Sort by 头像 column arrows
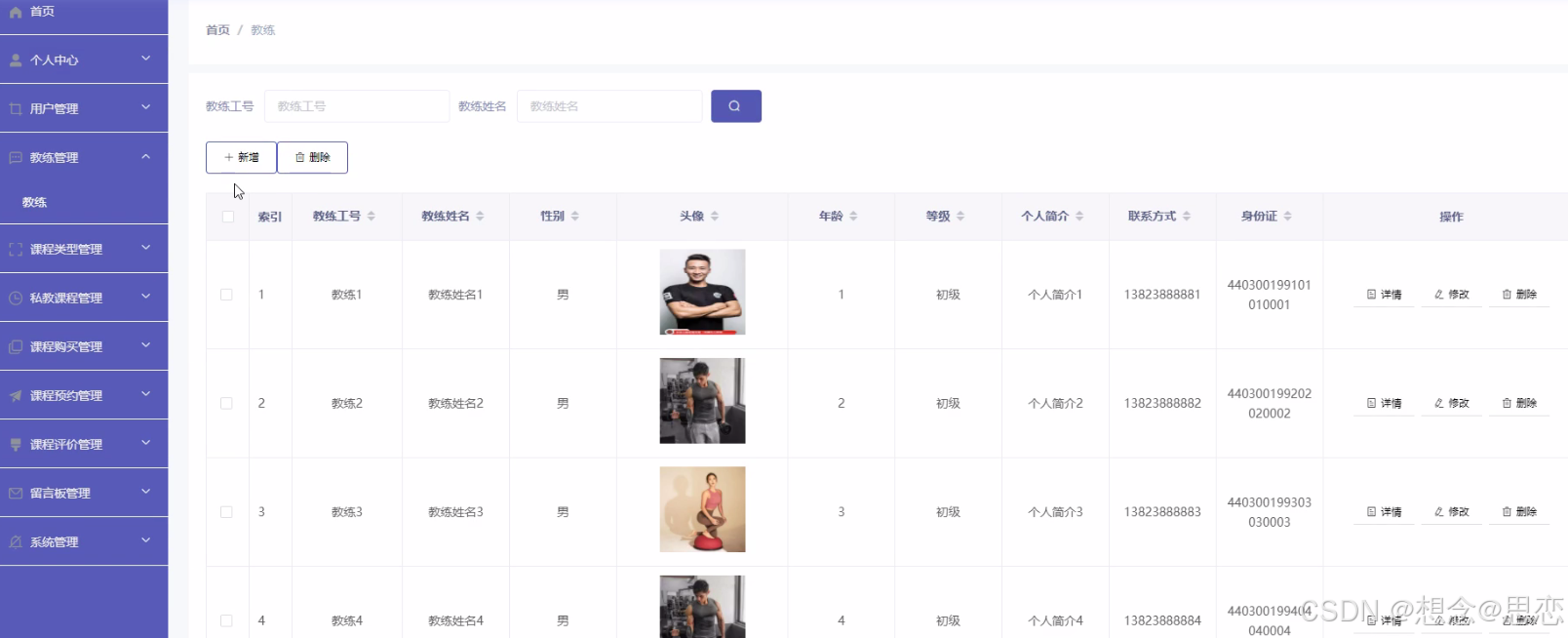The image size is (1568, 638). pyautogui.click(x=715, y=217)
